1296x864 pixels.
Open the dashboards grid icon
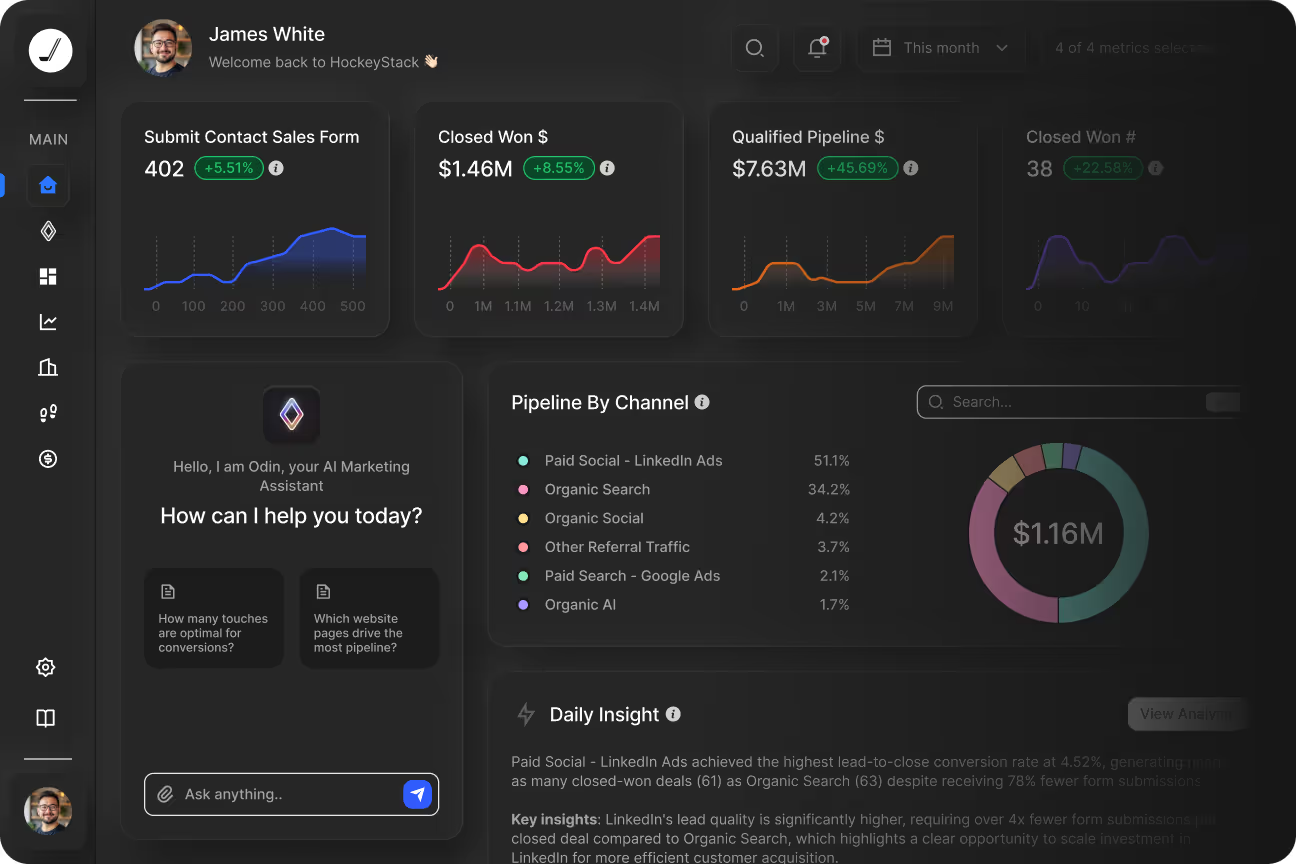click(x=48, y=277)
